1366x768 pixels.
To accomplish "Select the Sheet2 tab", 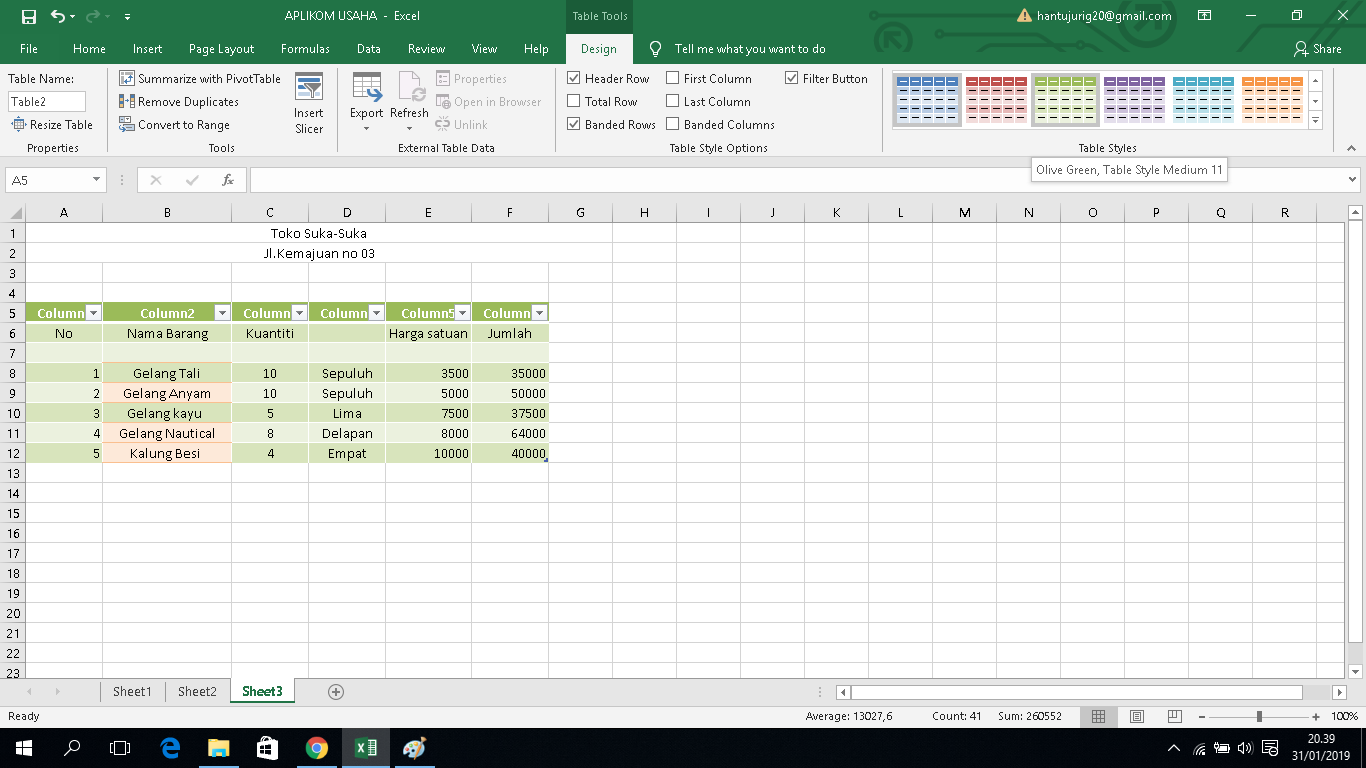I will coord(196,691).
